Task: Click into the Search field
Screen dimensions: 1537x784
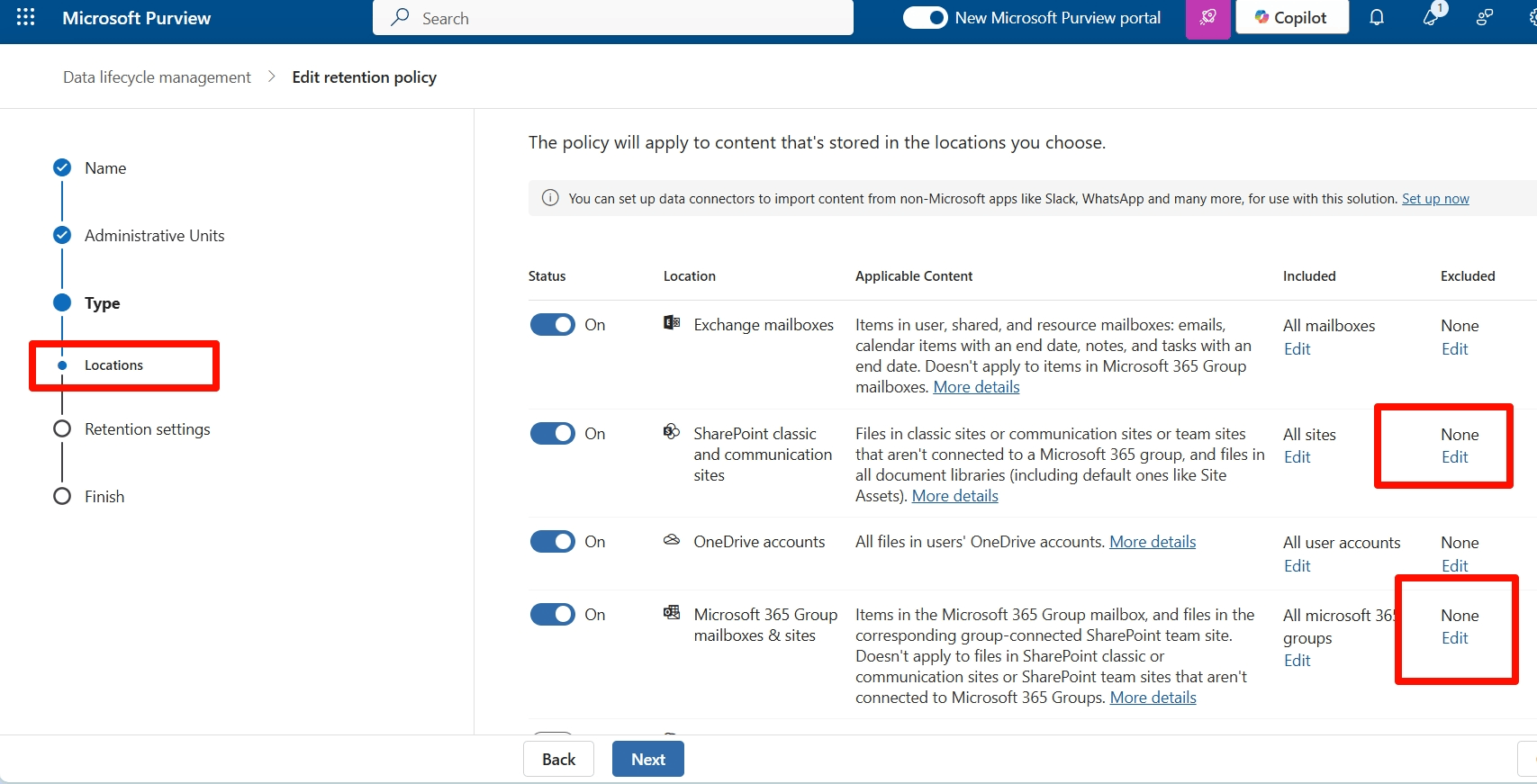Action: pyautogui.click(x=613, y=17)
